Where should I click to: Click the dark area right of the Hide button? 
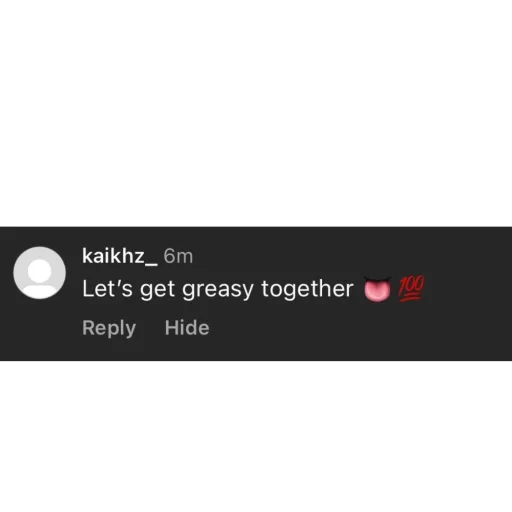click(360, 328)
